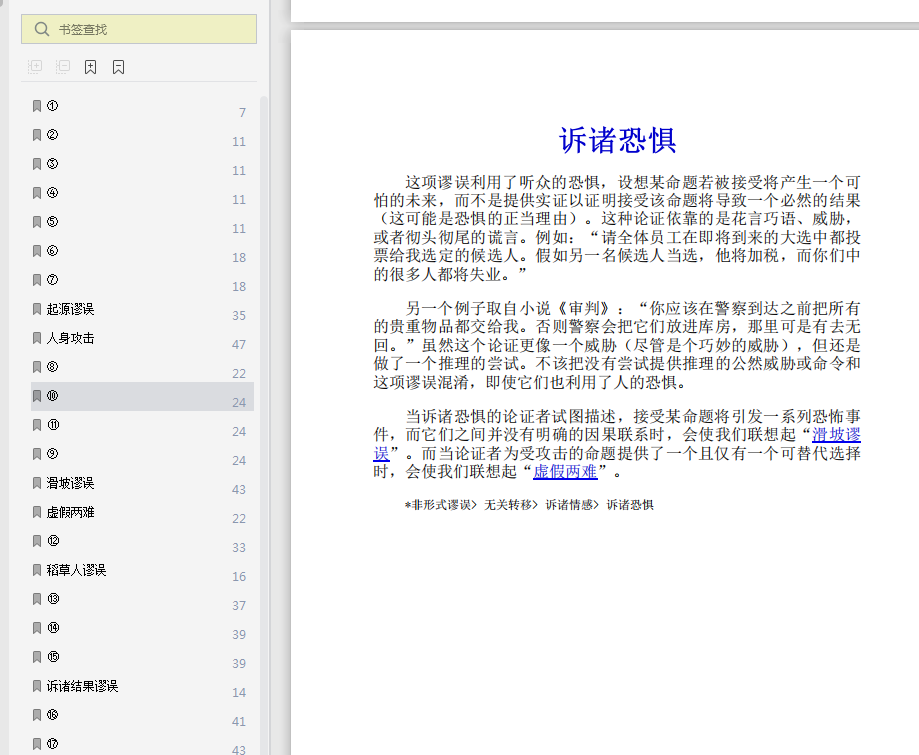The image size is (919, 755).
Task: Focus the 书签查找 search field
Action: coord(139,29)
